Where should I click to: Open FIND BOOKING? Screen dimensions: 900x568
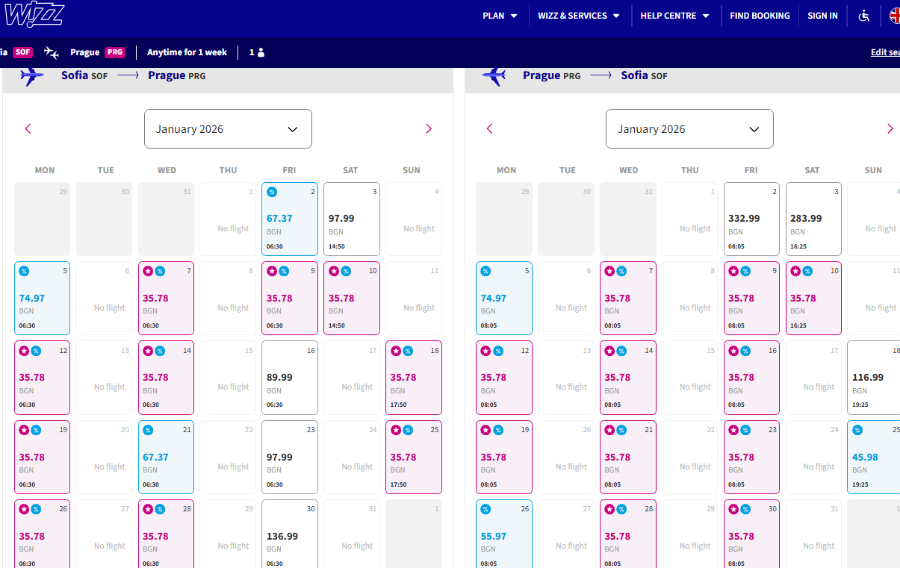click(759, 16)
